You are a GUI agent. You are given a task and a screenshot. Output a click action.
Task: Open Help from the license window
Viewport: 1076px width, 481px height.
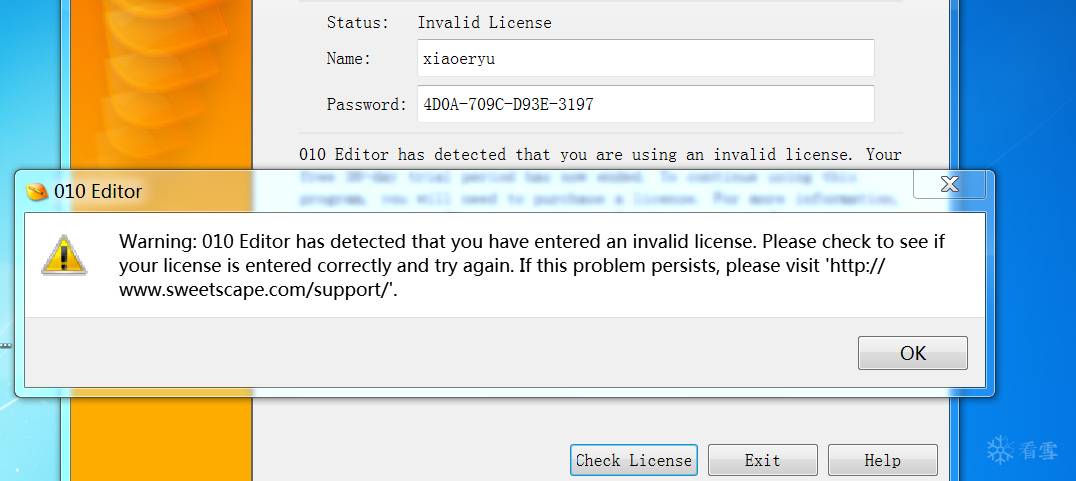click(882, 460)
